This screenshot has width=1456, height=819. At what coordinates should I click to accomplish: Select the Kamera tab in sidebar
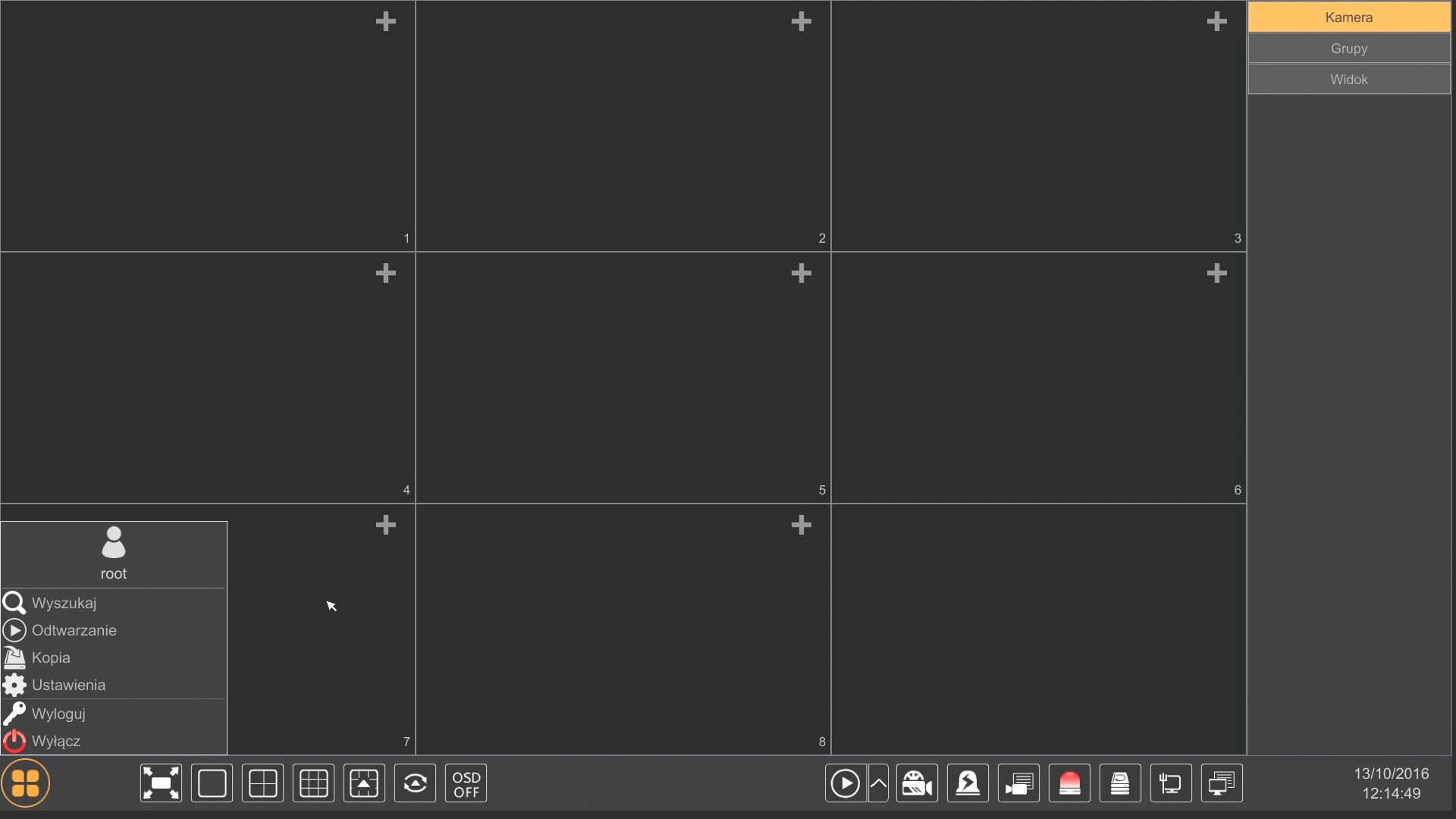click(x=1349, y=17)
